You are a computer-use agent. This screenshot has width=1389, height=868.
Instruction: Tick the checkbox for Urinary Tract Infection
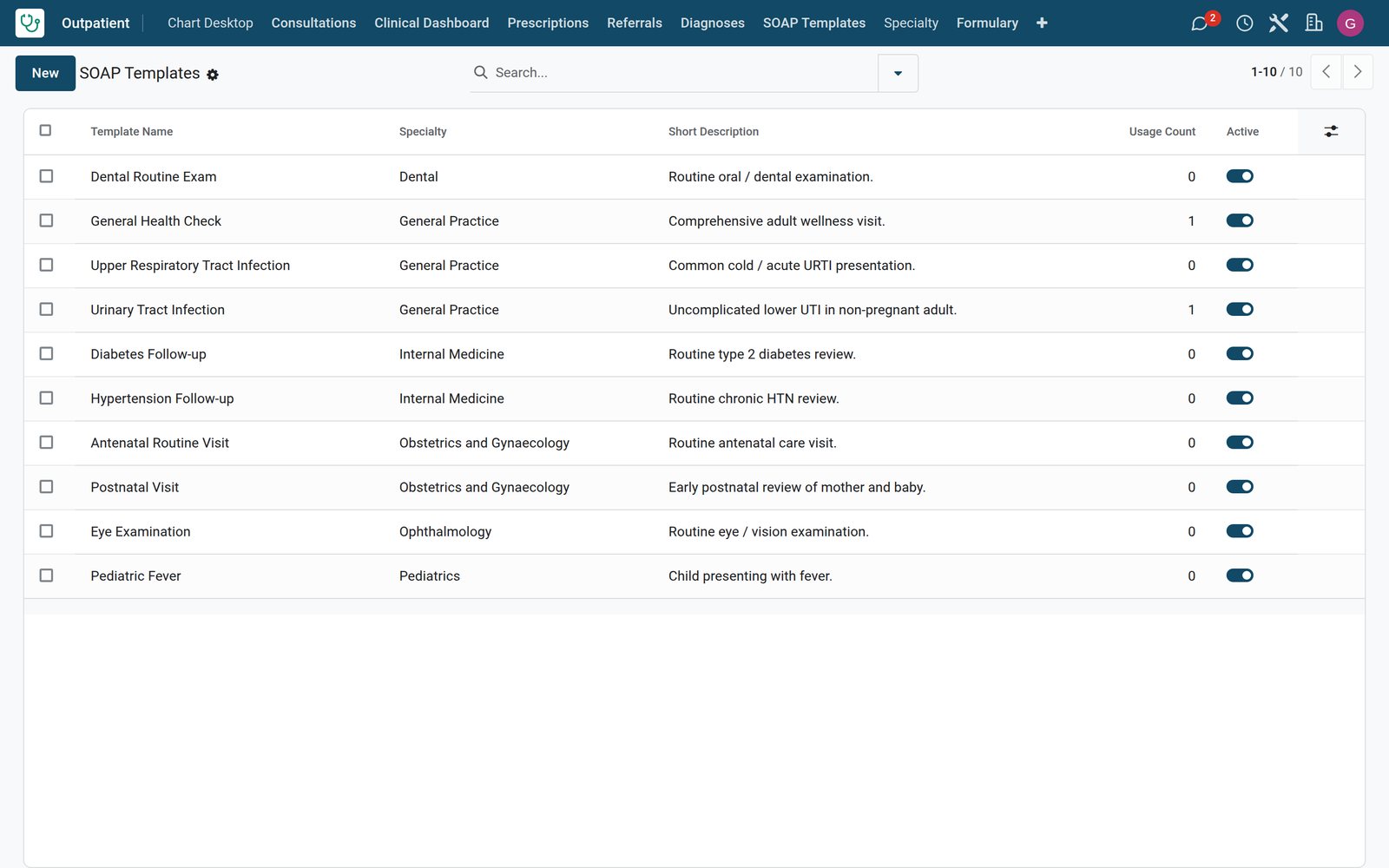46,309
